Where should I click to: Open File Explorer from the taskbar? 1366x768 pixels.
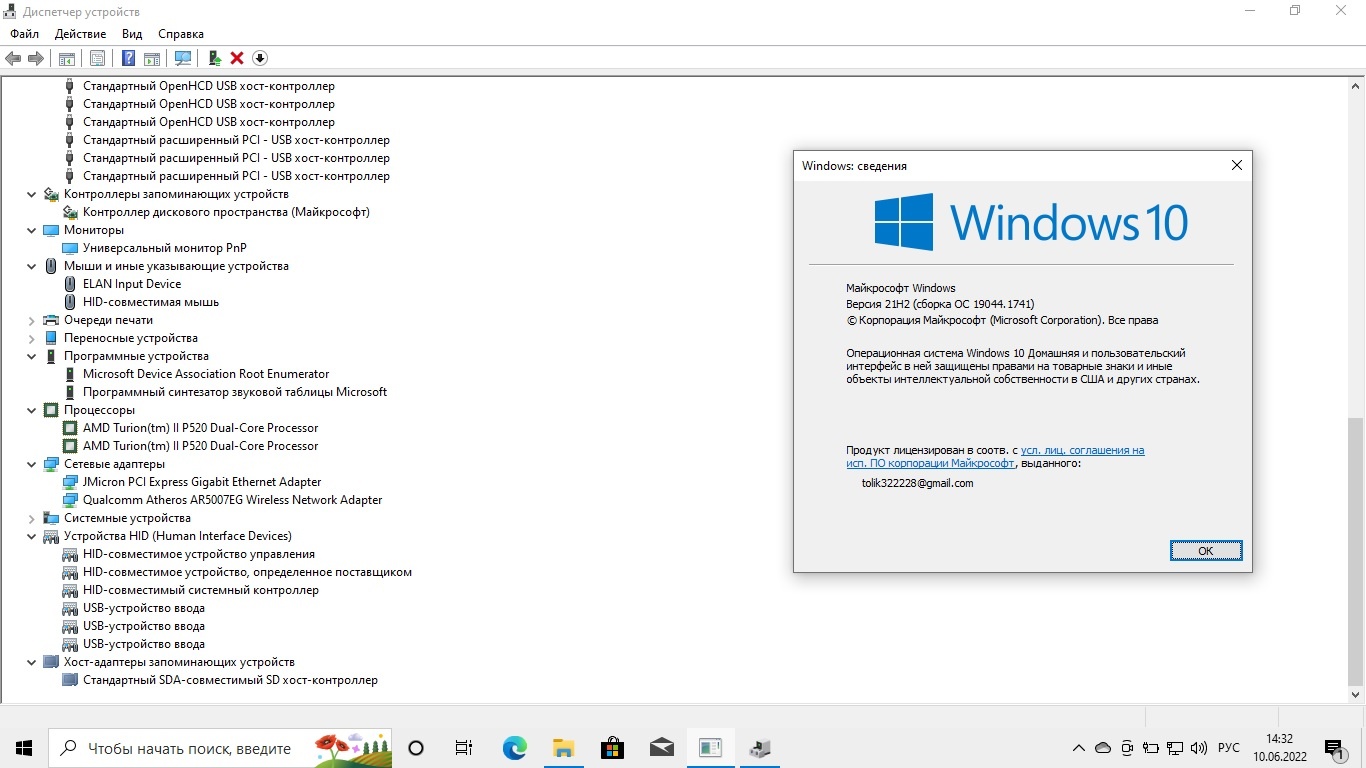pos(563,748)
